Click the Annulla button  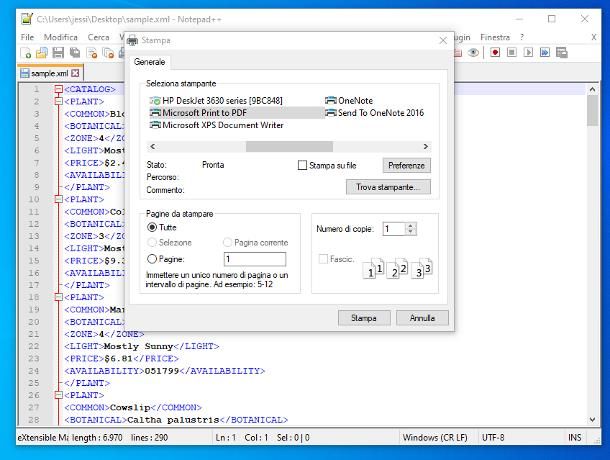tap(422, 318)
